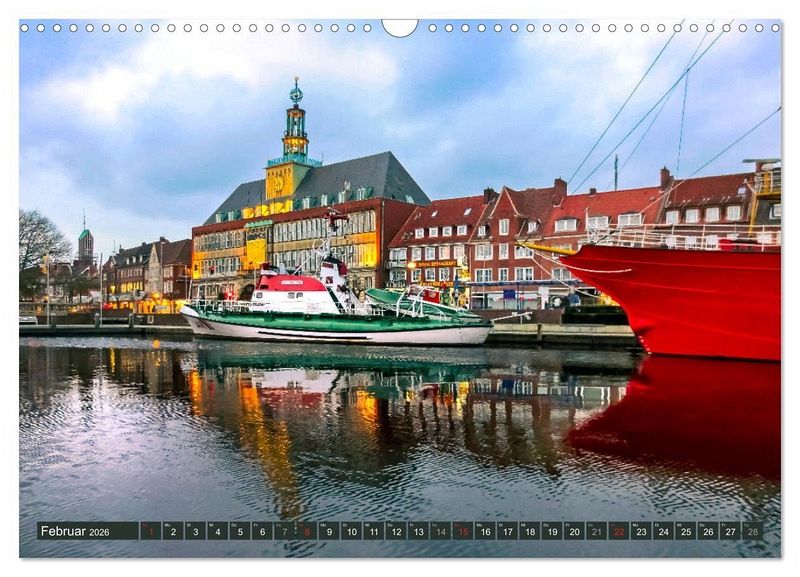Select day 2 in the calendar strip
The image size is (800, 577).
point(173,531)
